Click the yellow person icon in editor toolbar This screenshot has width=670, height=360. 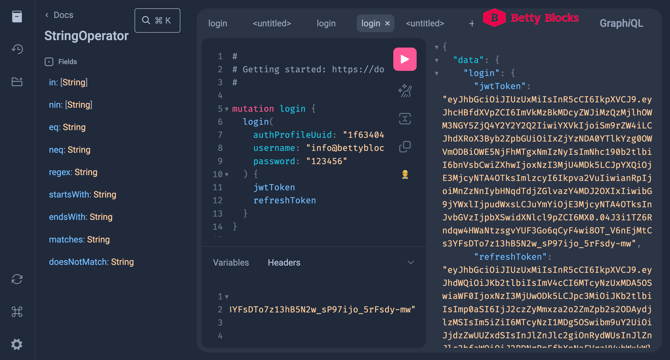405,174
